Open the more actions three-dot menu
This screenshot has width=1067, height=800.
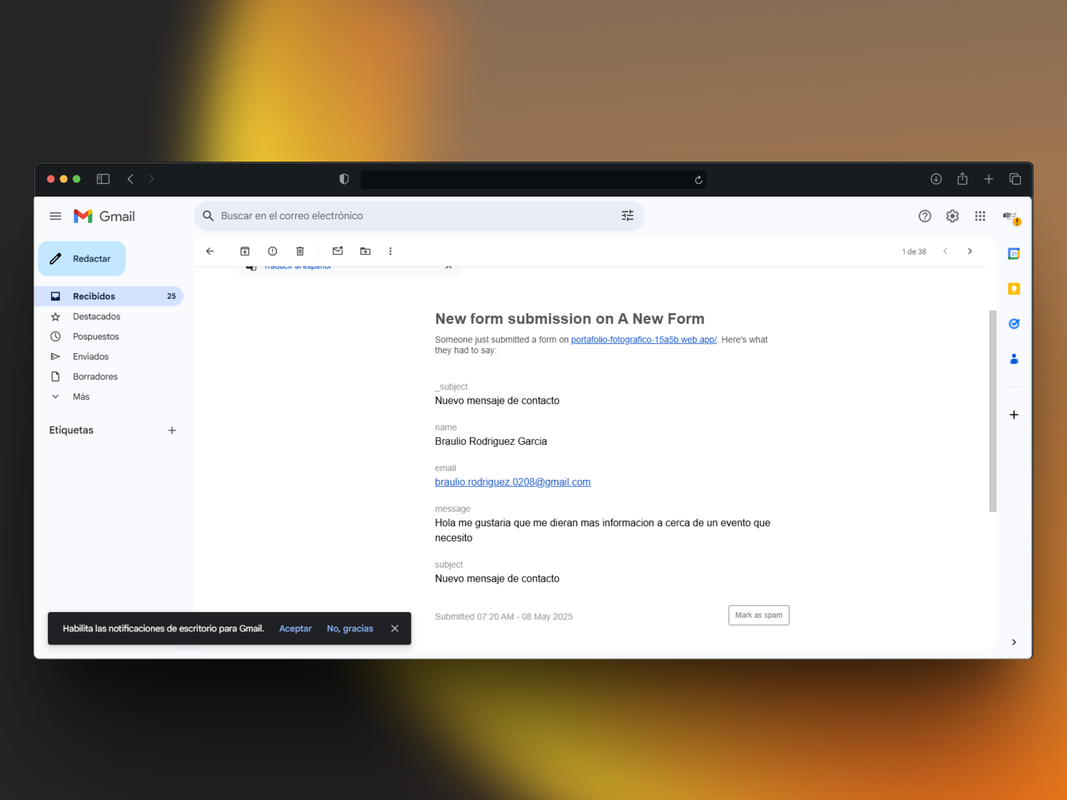pos(391,251)
